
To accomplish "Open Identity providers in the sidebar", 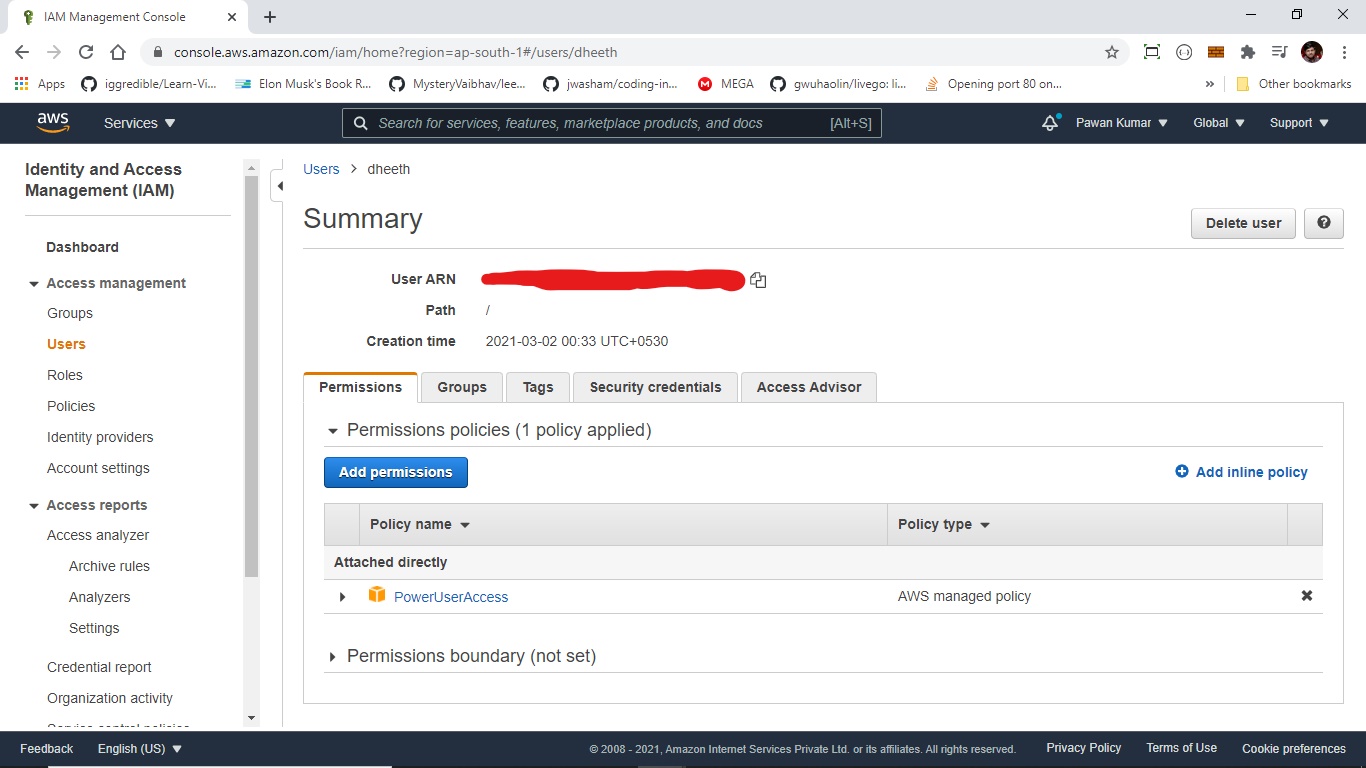I will coord(100,437).
